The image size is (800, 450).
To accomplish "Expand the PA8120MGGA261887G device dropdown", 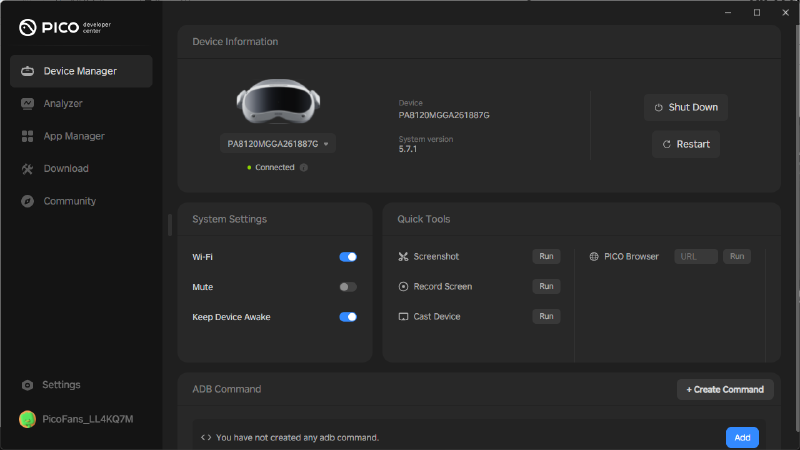I will point(278,144).
